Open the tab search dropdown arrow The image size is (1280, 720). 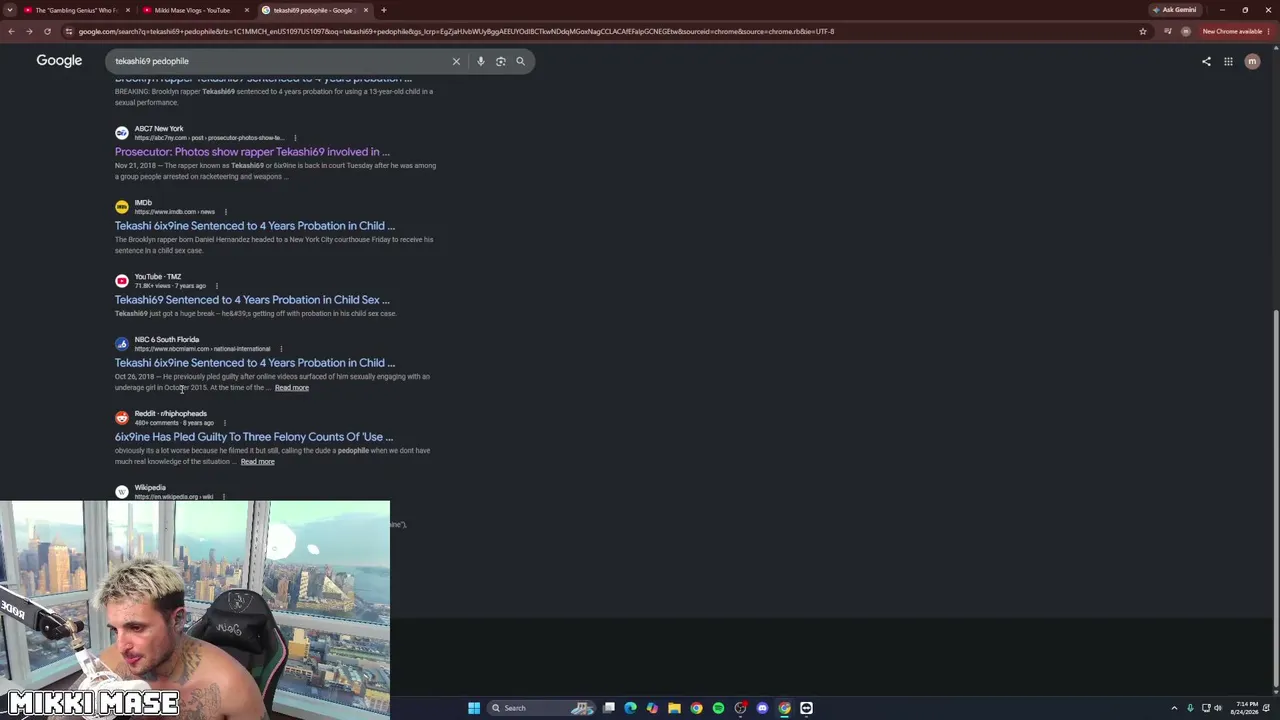pyautogui.click(x=11, y=10)
